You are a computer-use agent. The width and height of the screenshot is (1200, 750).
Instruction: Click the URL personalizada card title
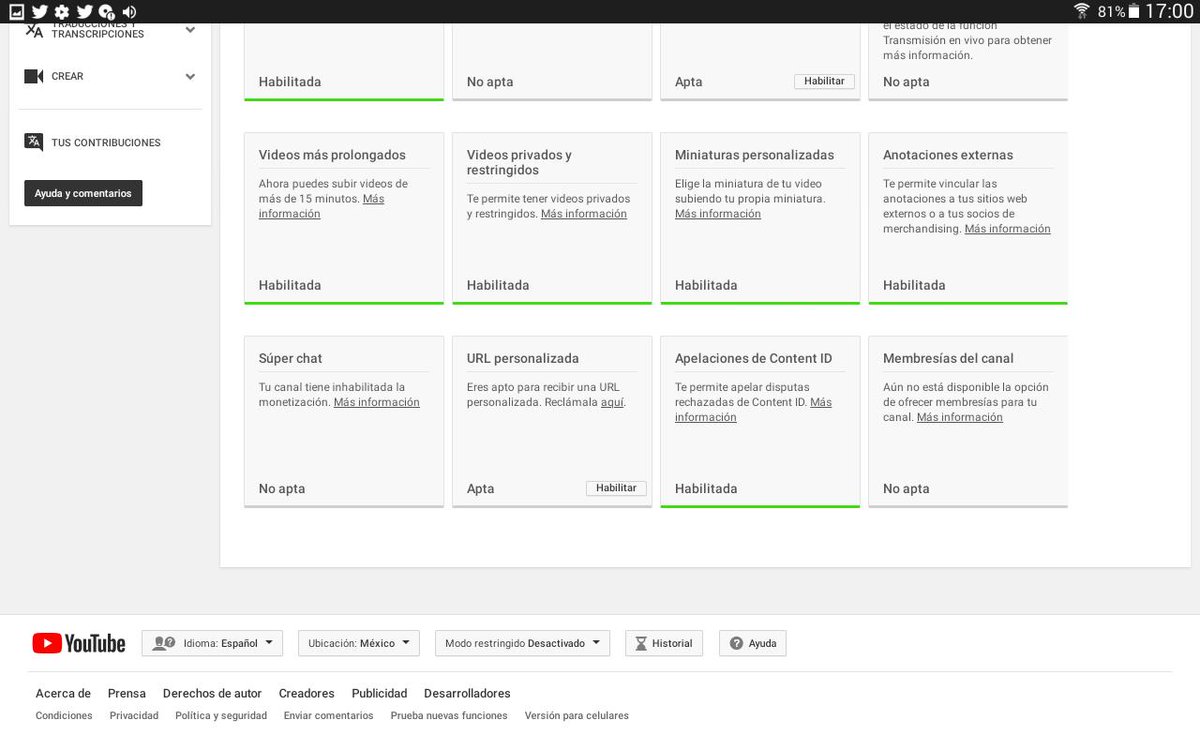click(523, 358)
